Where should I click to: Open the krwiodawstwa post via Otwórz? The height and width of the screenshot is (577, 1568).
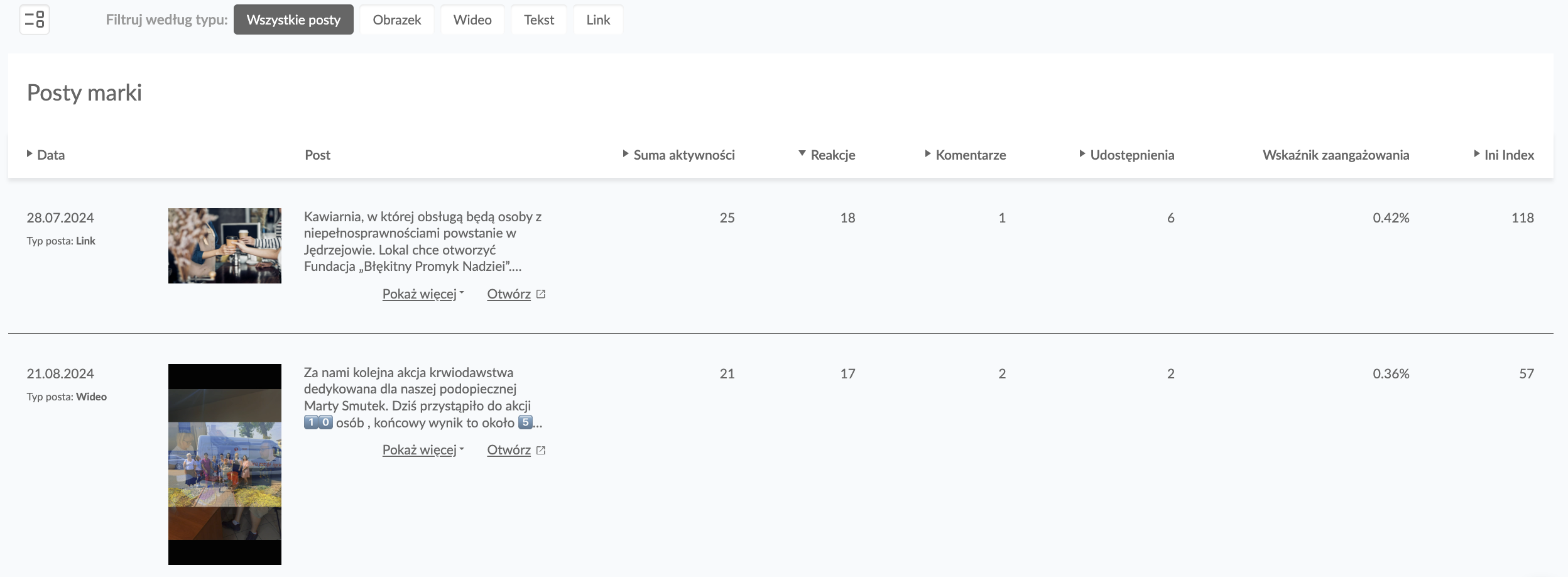pyautogui.click(x=509, y=450)
